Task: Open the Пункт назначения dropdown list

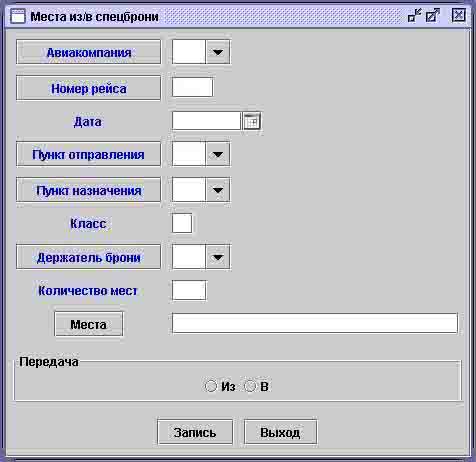Action: click(218, 190)
